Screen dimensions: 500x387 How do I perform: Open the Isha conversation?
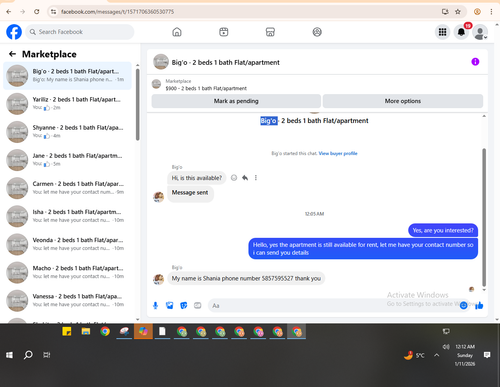coord(67,216)
